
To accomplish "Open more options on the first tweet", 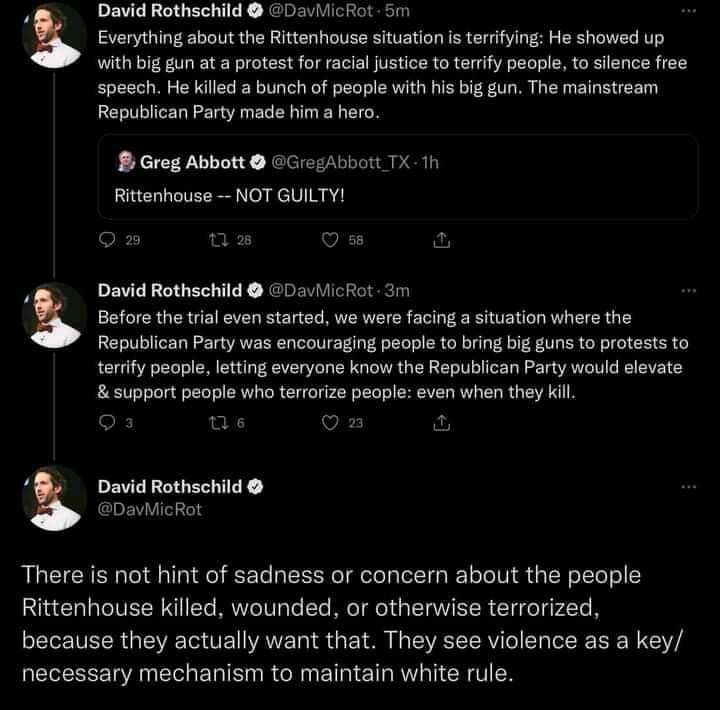I will [x=686, y=12].
